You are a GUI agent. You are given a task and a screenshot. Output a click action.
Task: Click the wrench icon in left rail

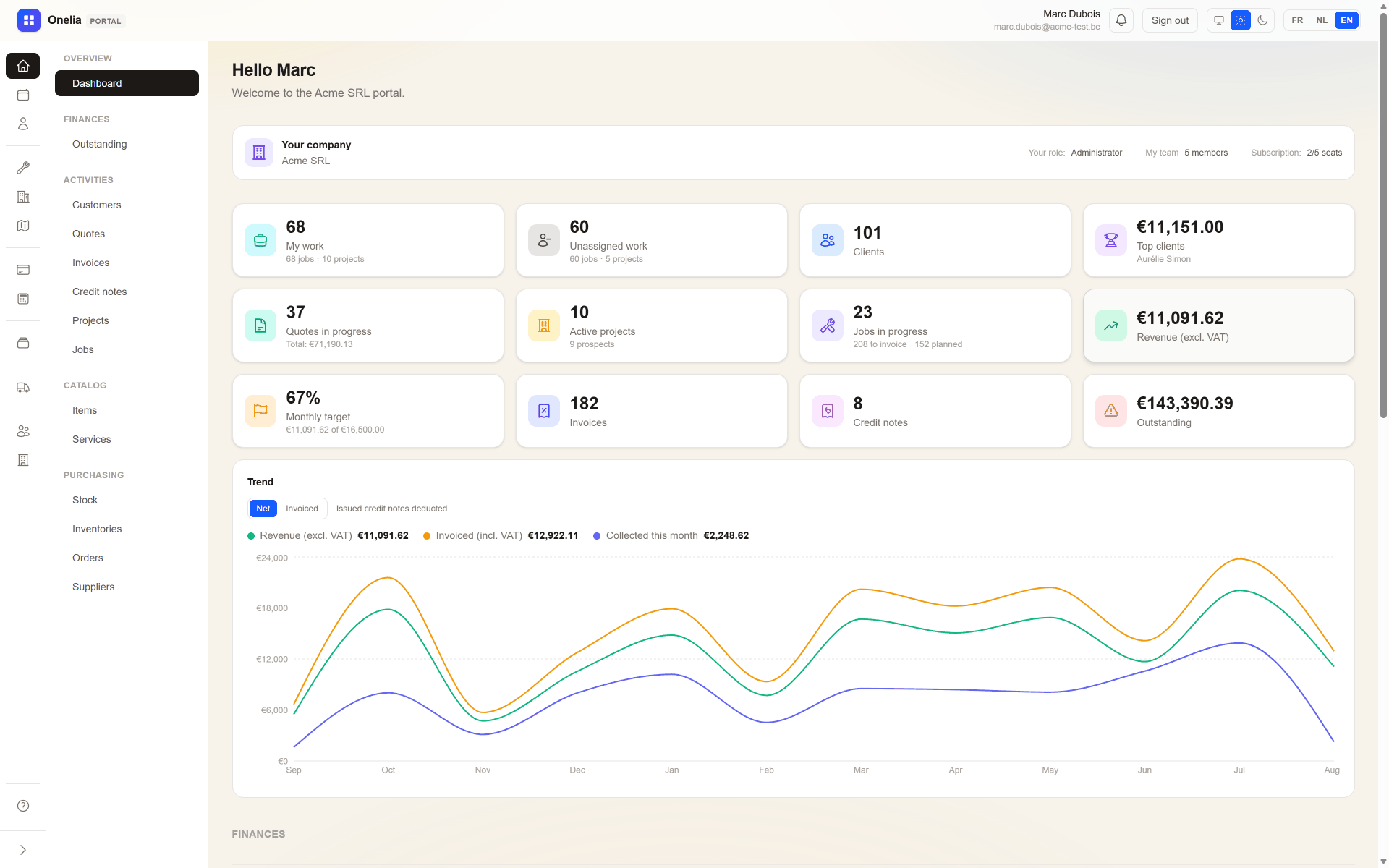click(x=23, y=168)
